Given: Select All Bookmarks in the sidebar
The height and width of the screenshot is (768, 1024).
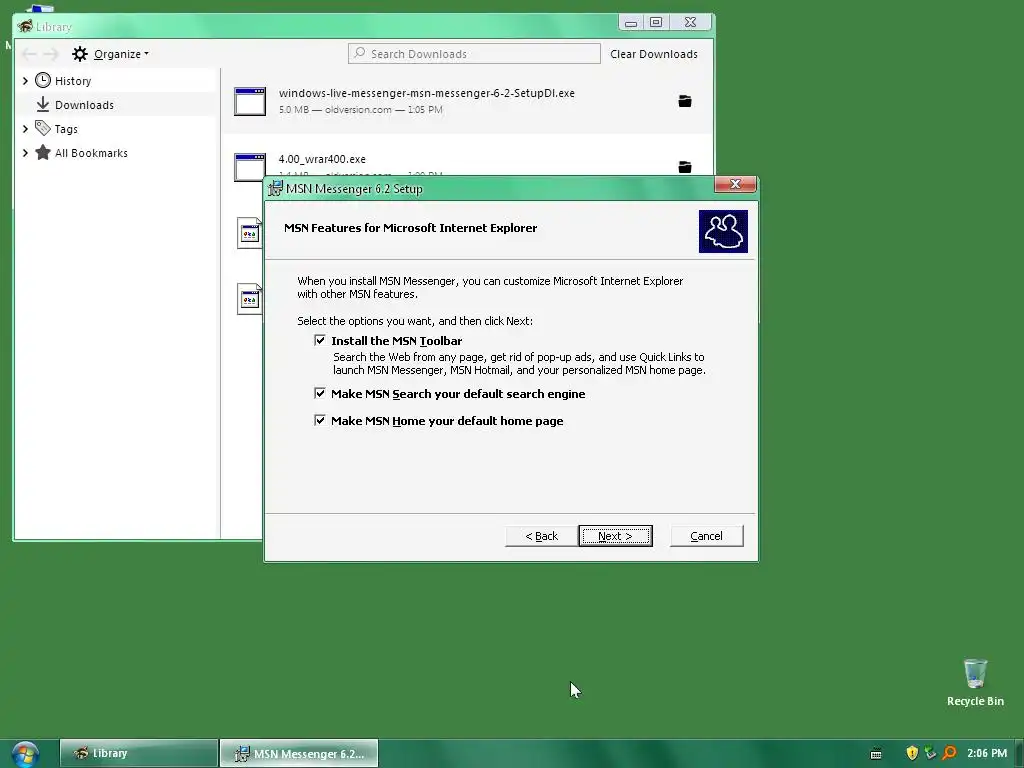Looking at the screenshot, I should click(x=91, y=153).
